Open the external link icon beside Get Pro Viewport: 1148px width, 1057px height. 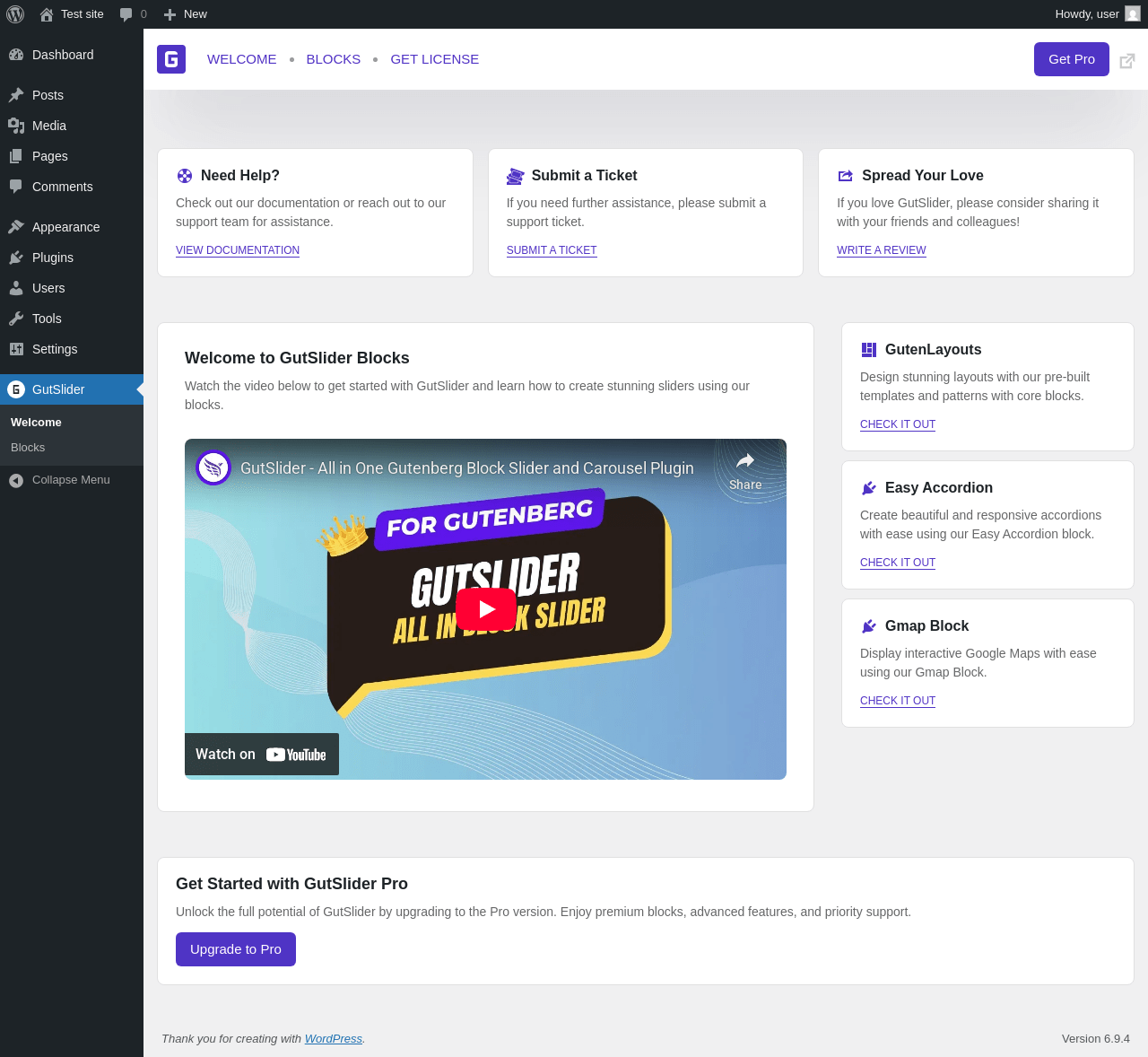click(x=1127, y=61)
